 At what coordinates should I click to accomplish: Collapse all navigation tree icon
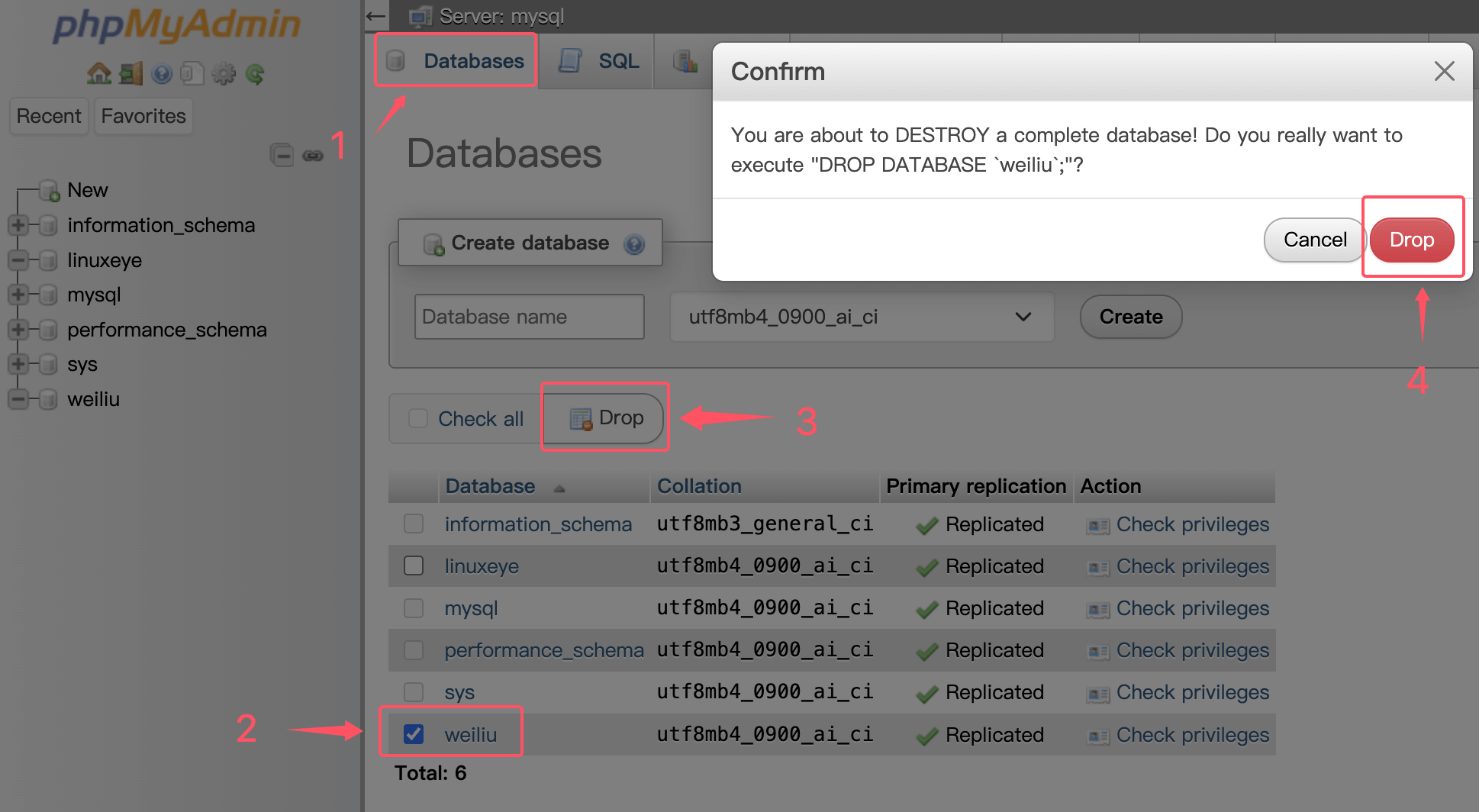282,155
